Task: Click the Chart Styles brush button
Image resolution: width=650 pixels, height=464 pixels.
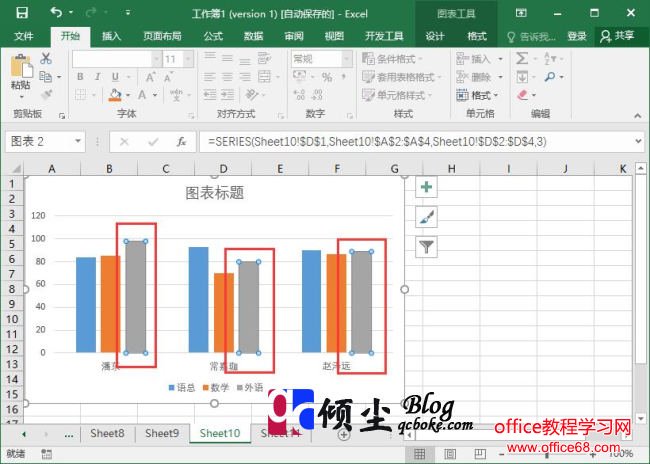Action: (x=426, y=217)
